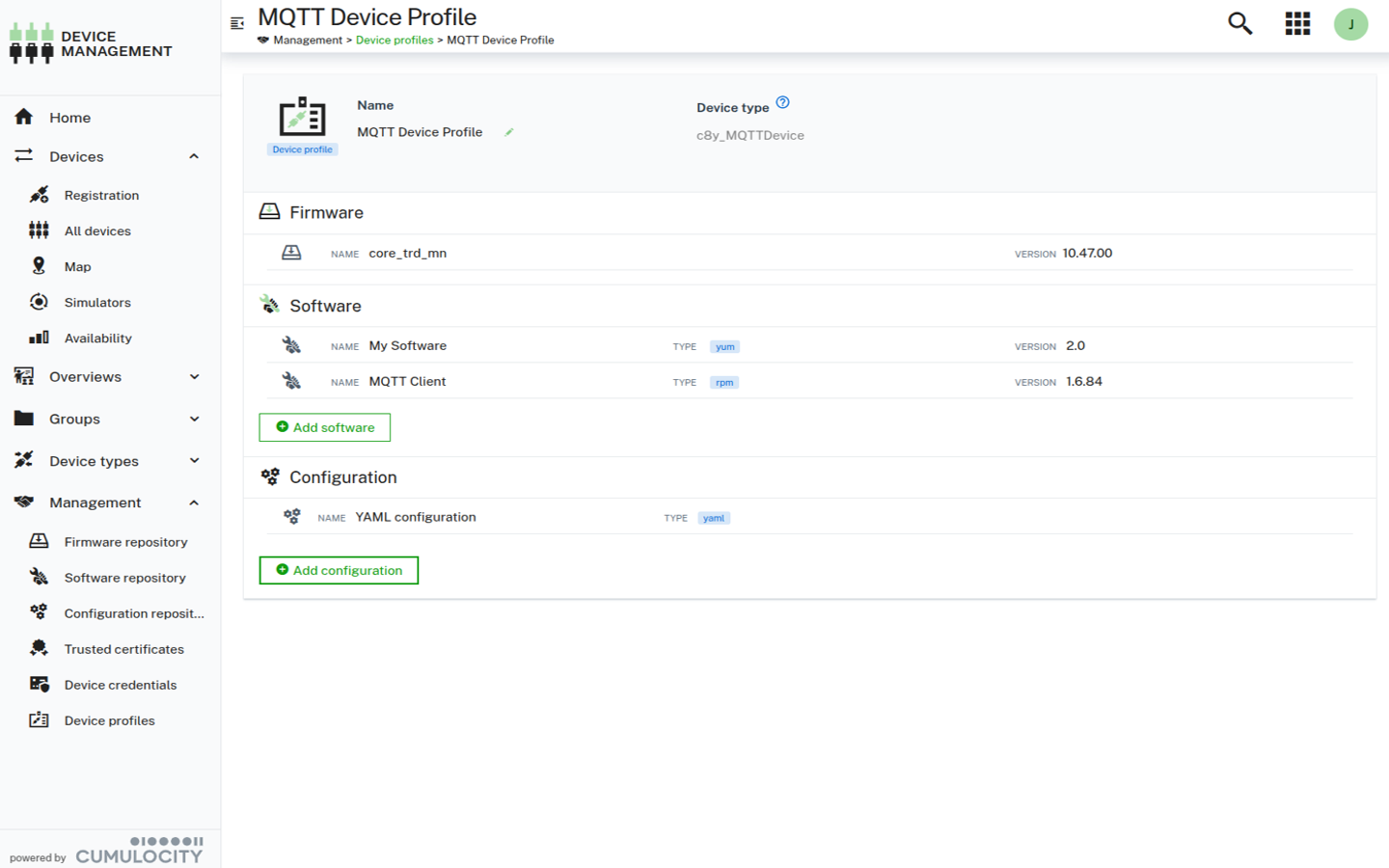Viewport: 1389px width, 868px height.
Task: Open the Simulators section from the sidebar
Action: 39,302
